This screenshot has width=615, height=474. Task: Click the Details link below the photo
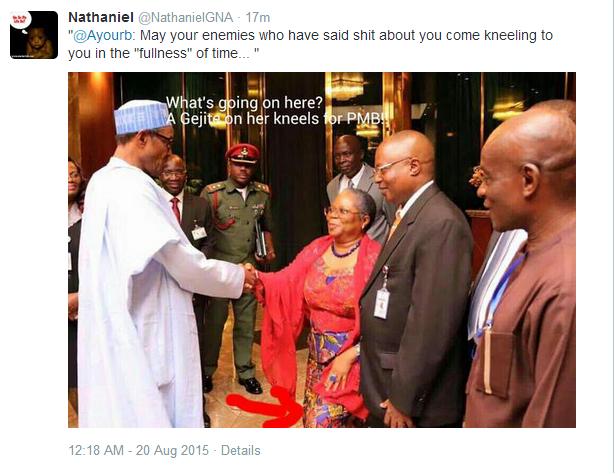click(240, 450)
